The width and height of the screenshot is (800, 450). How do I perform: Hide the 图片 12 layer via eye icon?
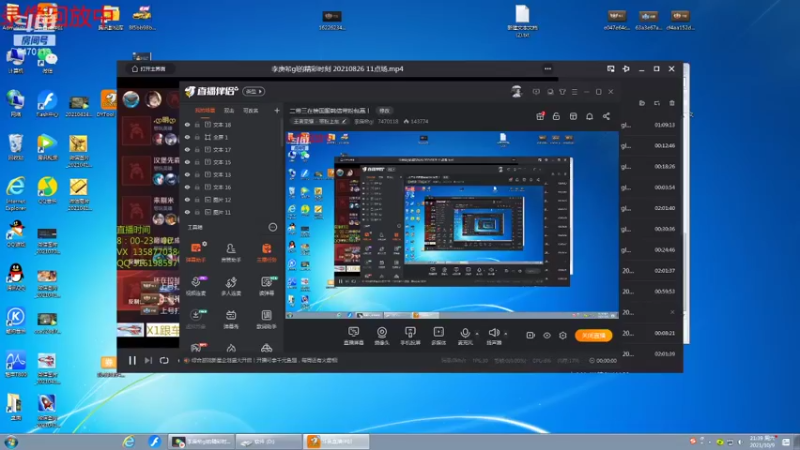coord(187,200)
